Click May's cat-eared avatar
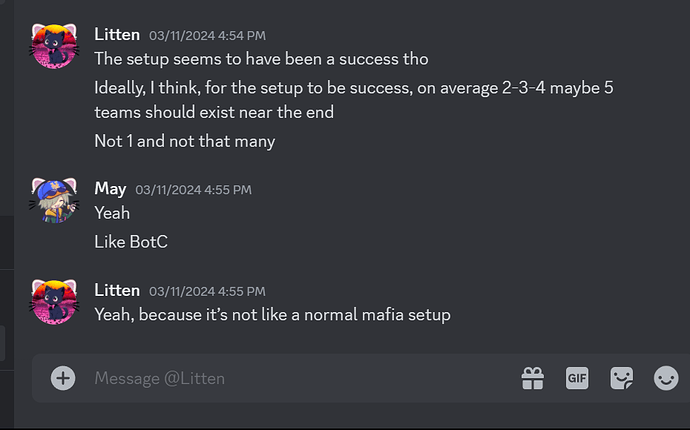The height and width of the screenshot is (430, 690). (x=54, y=200)
